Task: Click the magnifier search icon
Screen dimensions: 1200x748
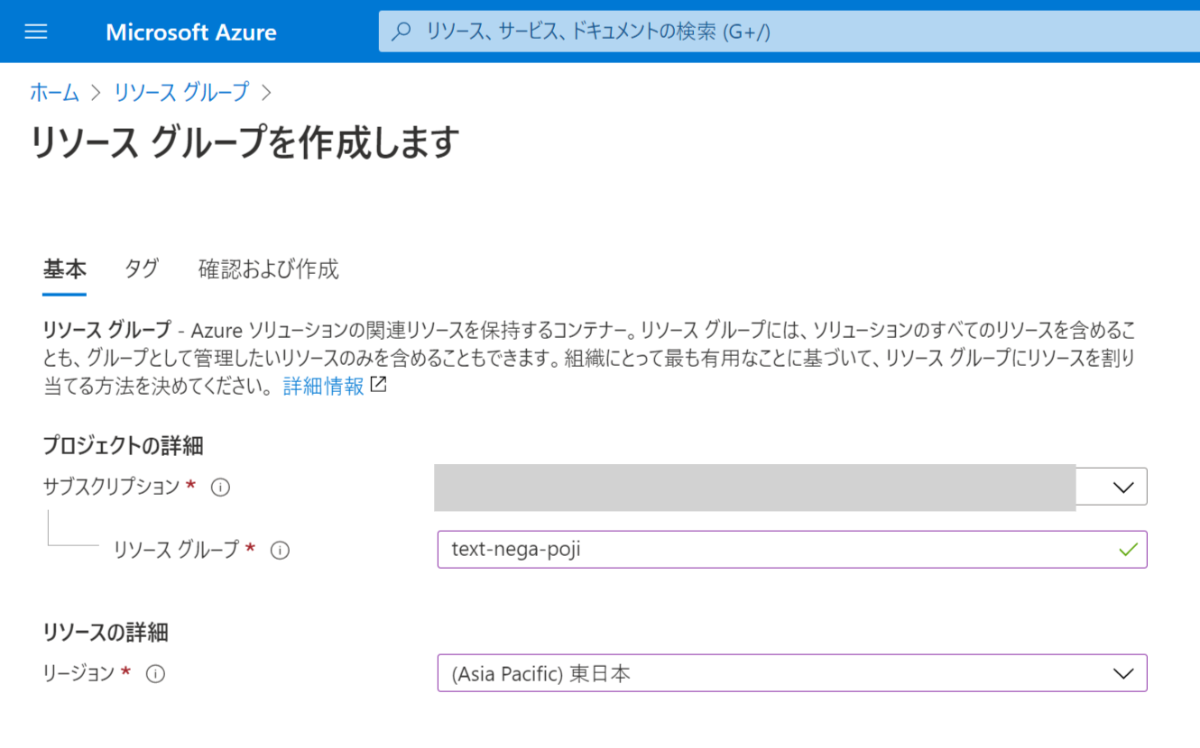Action: click(x=402, y=31)
